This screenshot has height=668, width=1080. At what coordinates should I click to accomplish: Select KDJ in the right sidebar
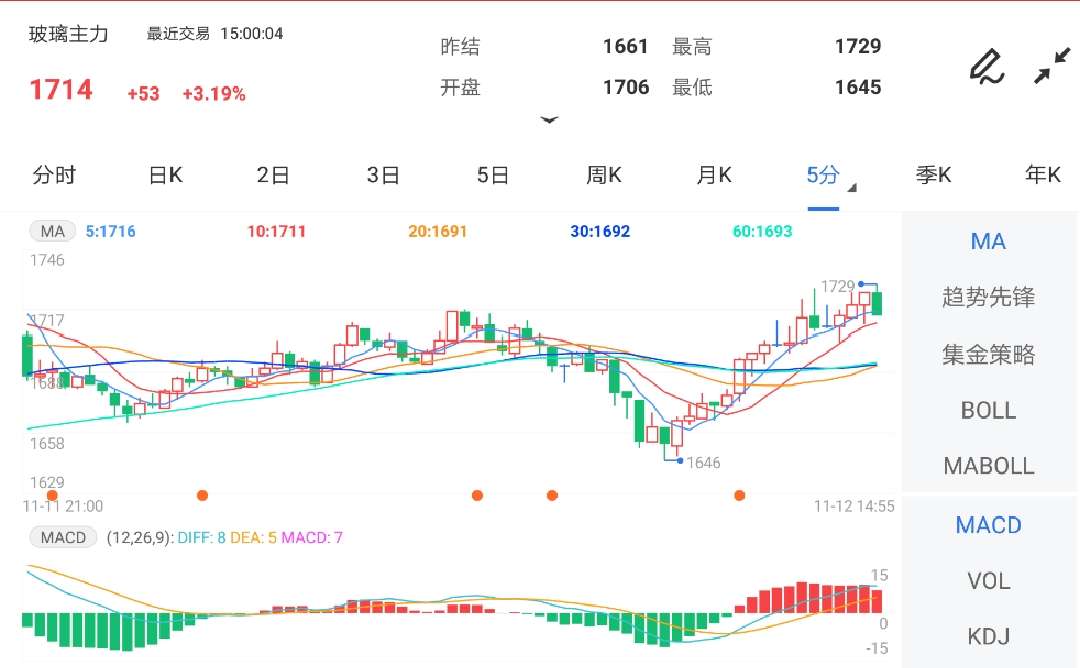click(988, 636)
